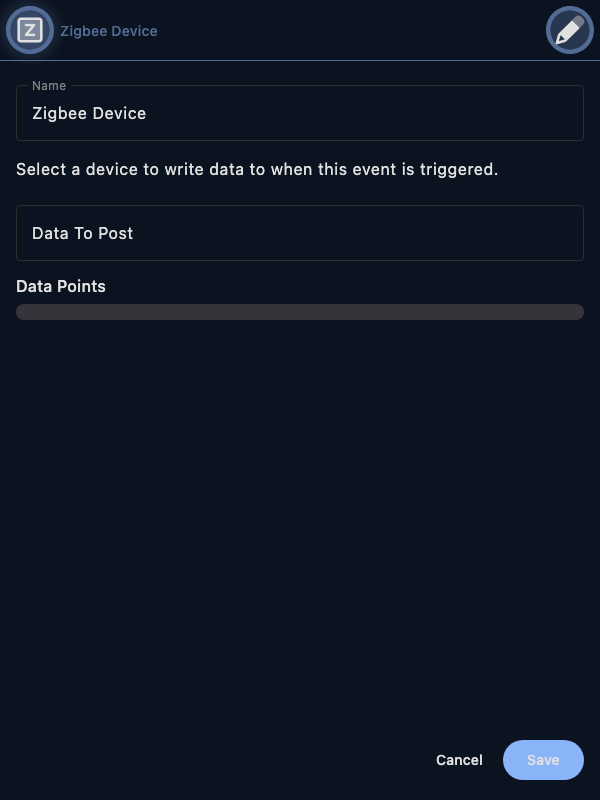Image resolution: width=600 pixels, height=800 pixels.
Task: Click the Data Points loading bar
Action: coord(300,312)
